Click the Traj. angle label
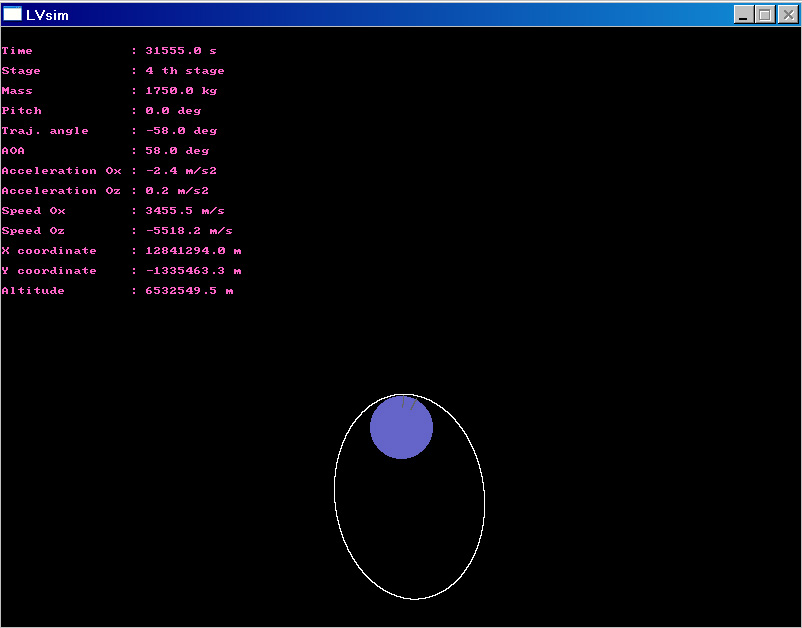This screenshot has height=628, width=802. point(45,130)
